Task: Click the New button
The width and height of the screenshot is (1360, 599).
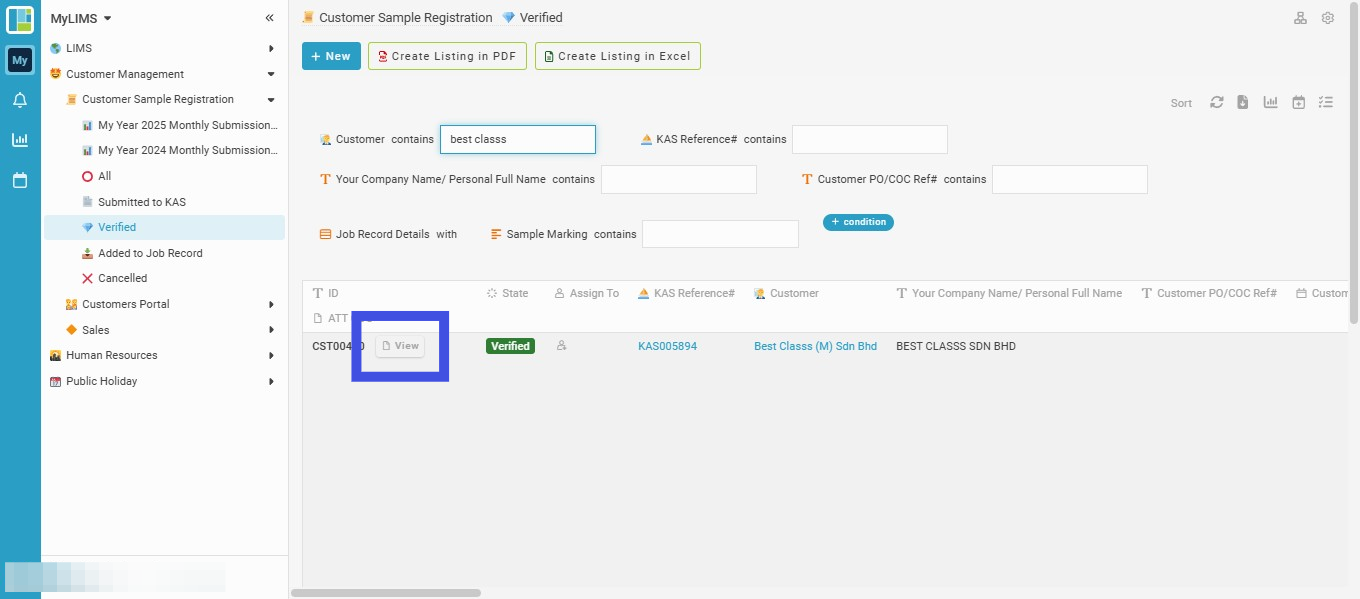Action: [x=331, y=56]
